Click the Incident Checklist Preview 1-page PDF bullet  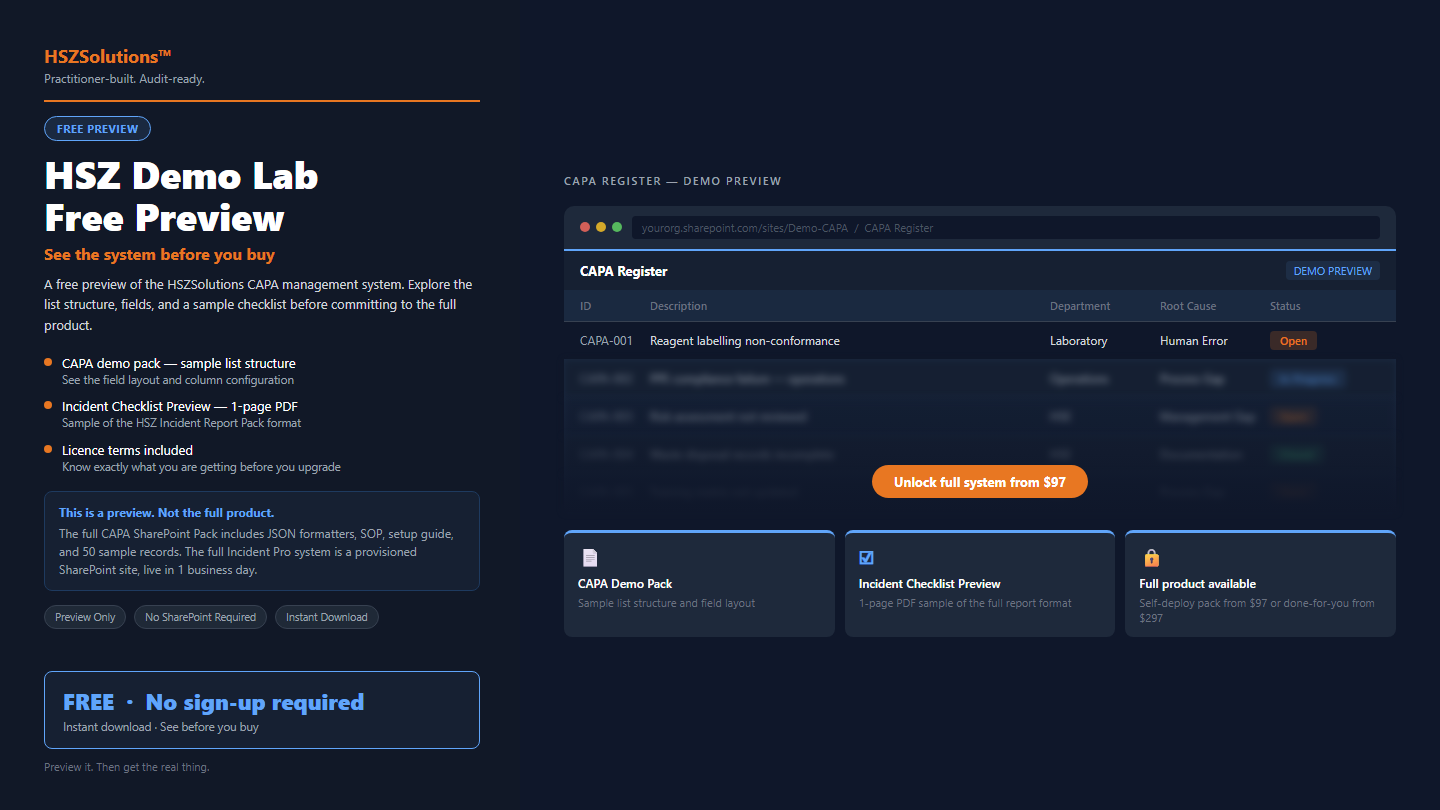[x=180, y=407]
